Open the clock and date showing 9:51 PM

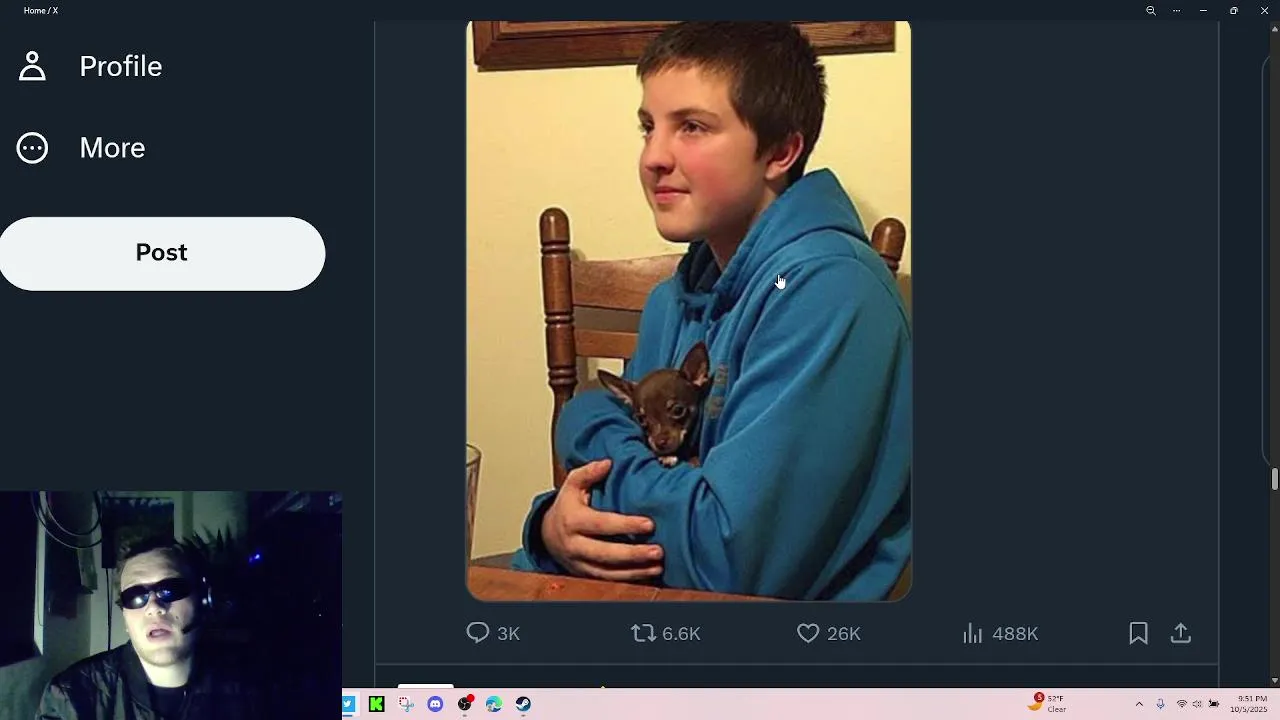[x=1252, y=704]
